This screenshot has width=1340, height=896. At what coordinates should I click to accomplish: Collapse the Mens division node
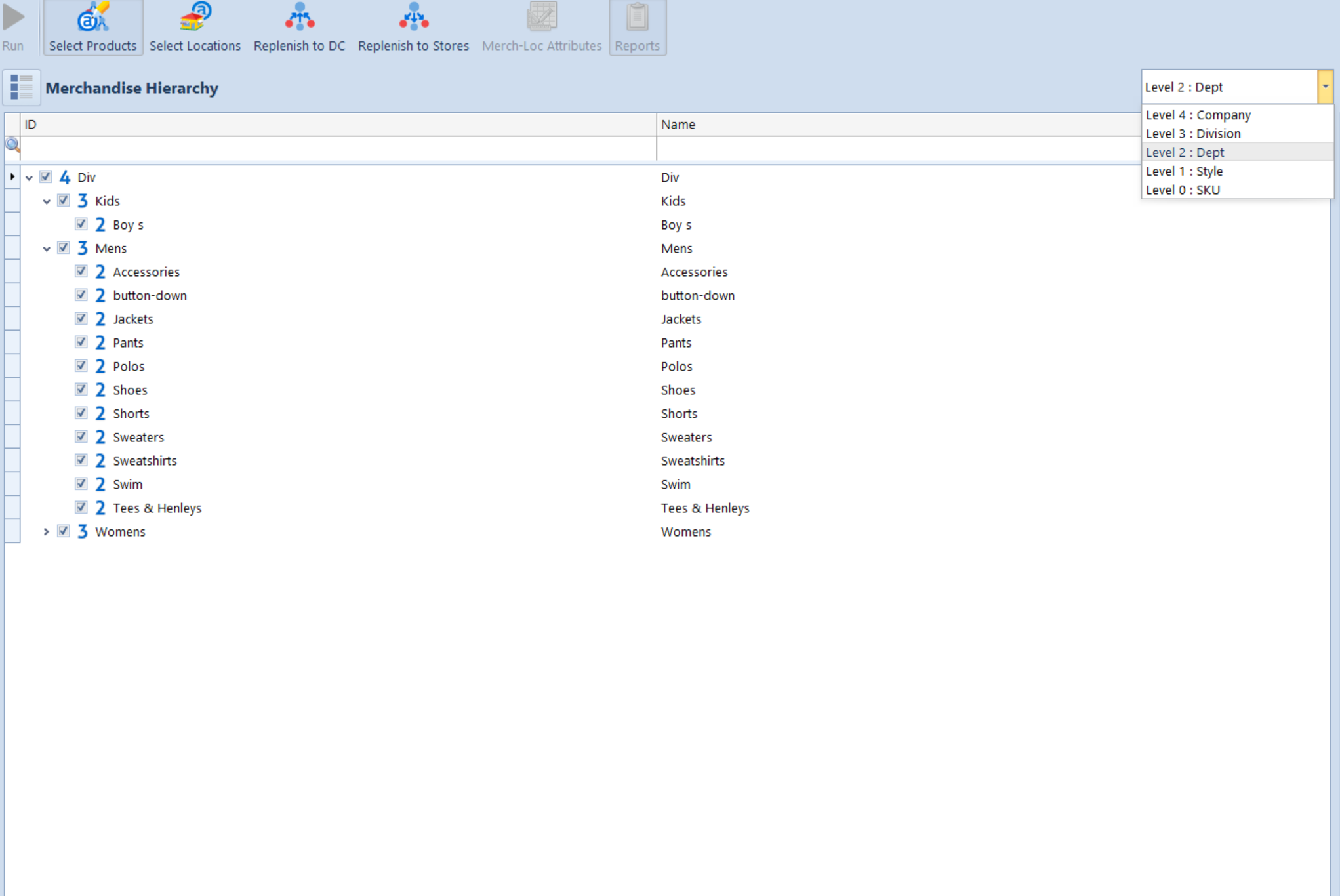click(x=47, y=249)
